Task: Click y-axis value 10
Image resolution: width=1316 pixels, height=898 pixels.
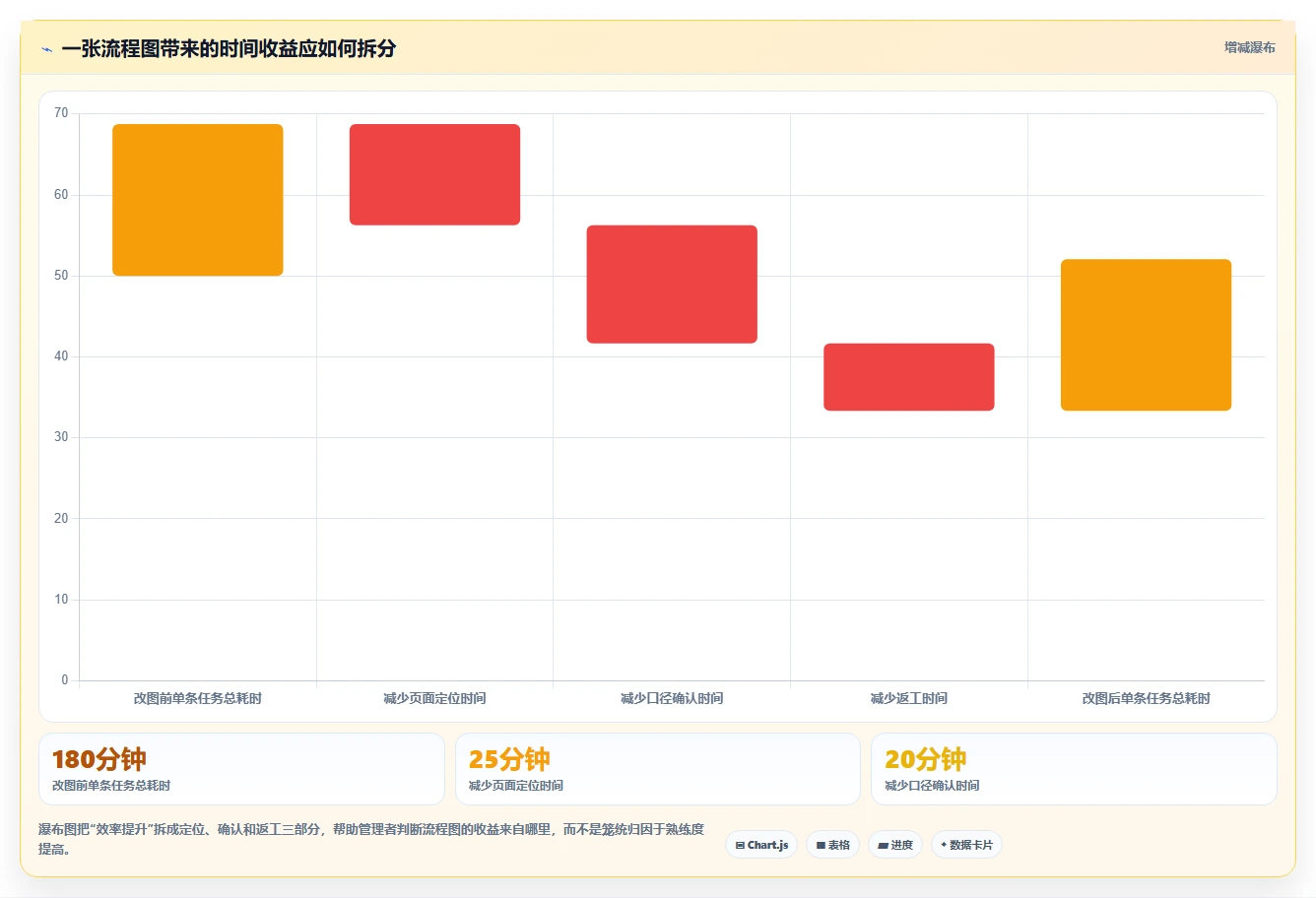Action: click(x=61, y=600)
